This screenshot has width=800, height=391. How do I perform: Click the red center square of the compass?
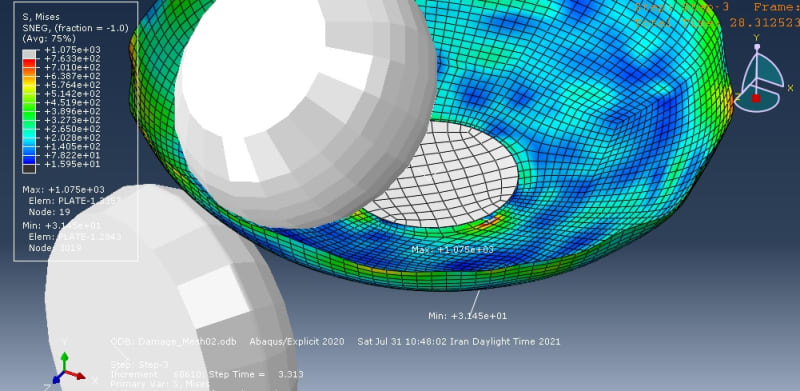(x=756, y=98)
